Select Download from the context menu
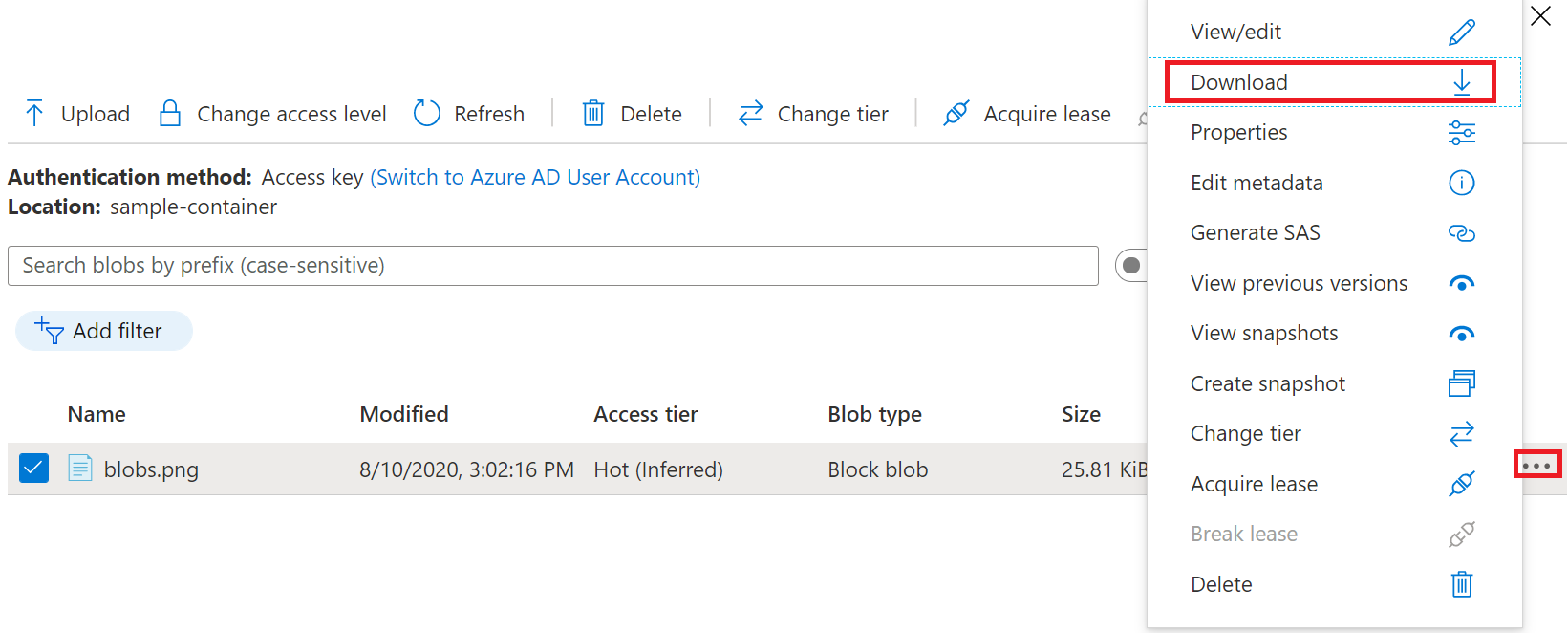Screen dimensions: 1568x633 click(x=1329, y=82)
